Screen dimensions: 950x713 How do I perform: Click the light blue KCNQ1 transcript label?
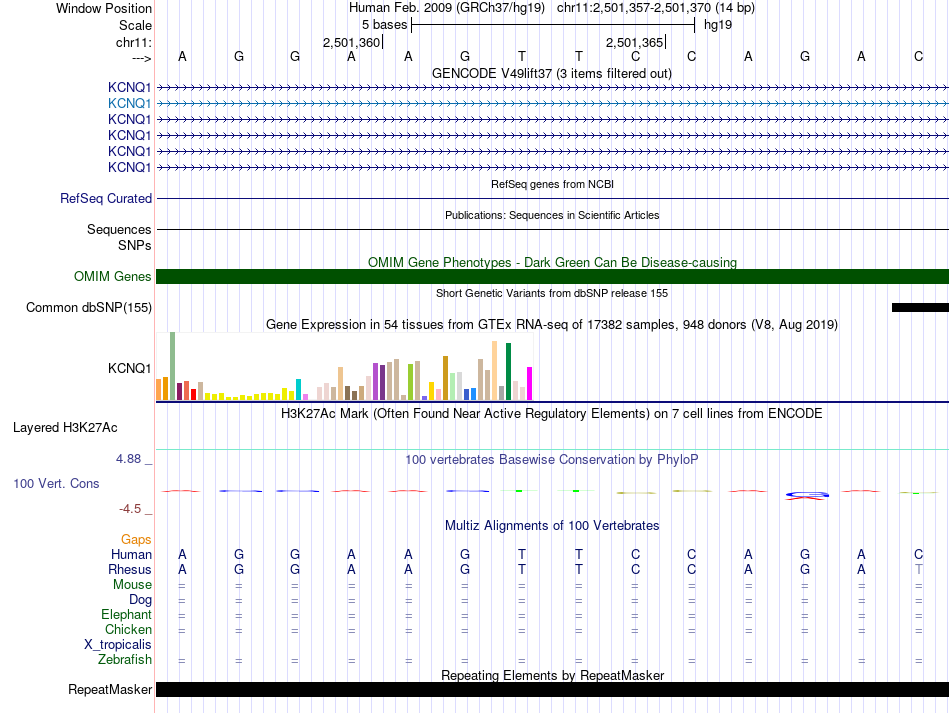(129, 103)
